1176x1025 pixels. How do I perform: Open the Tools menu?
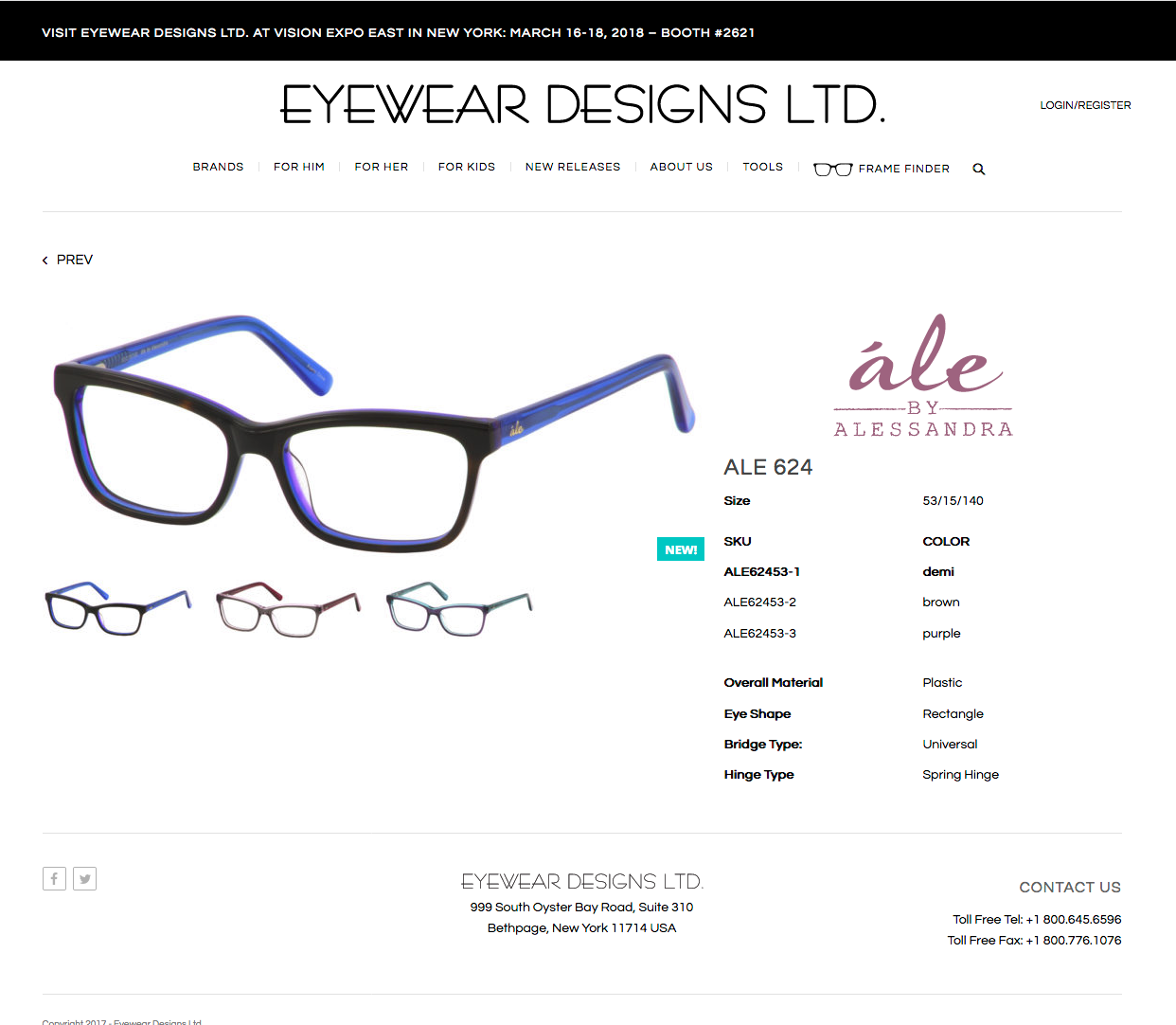coord(762,167)
